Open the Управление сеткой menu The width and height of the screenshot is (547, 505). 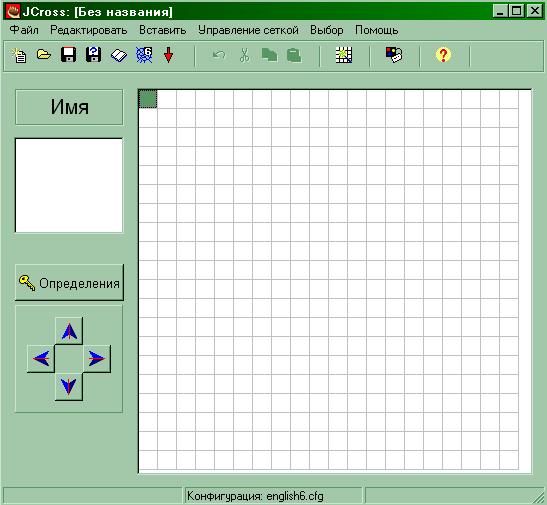tap(248, 30)
